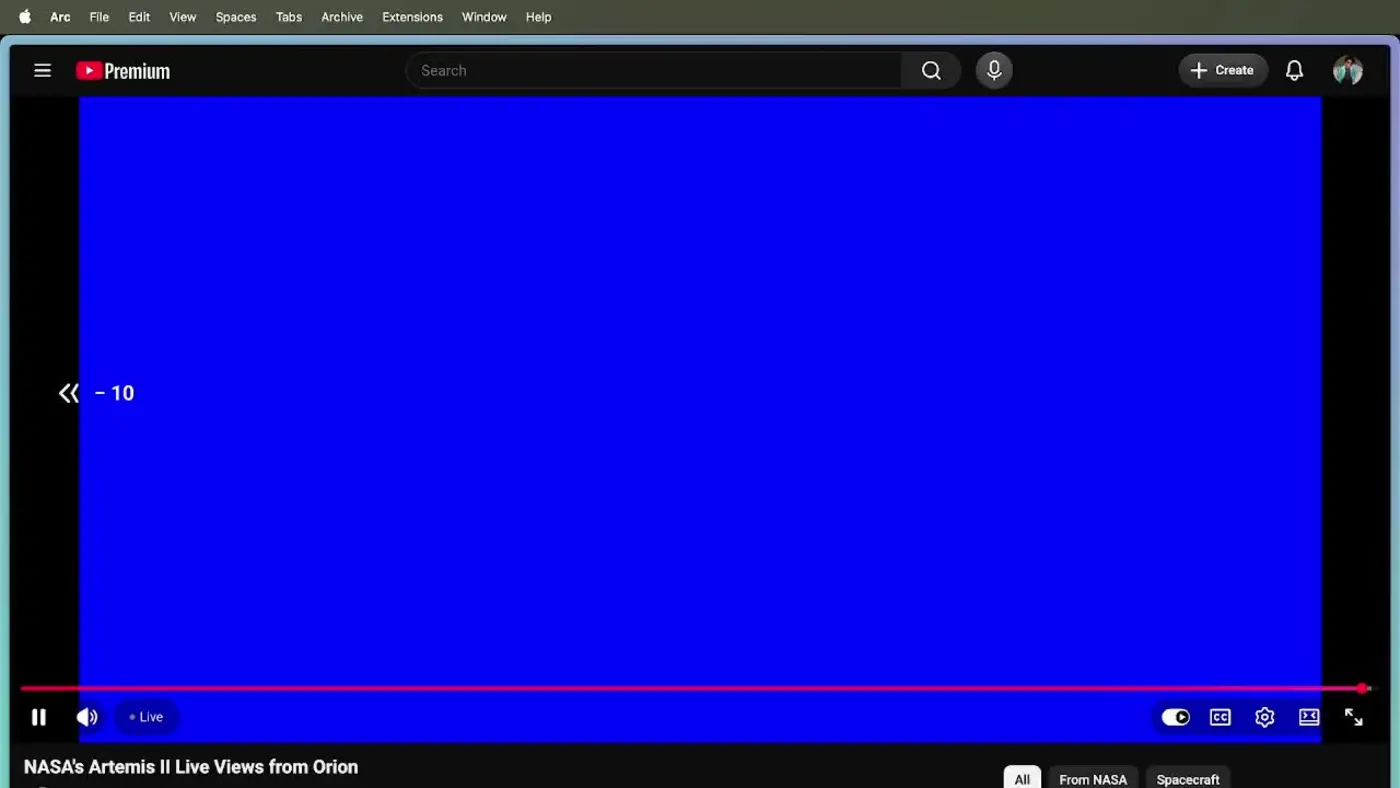Viewport: 1400px width, 788px height.
Task: Open the miniplayer icon
Action: point(1309,717)
